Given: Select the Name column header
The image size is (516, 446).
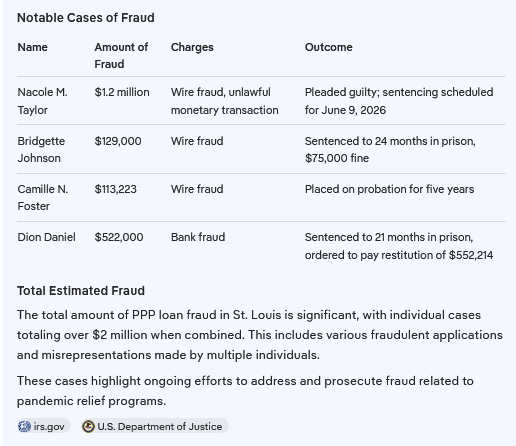Looking at the screenshot, I should coord(32,47).
